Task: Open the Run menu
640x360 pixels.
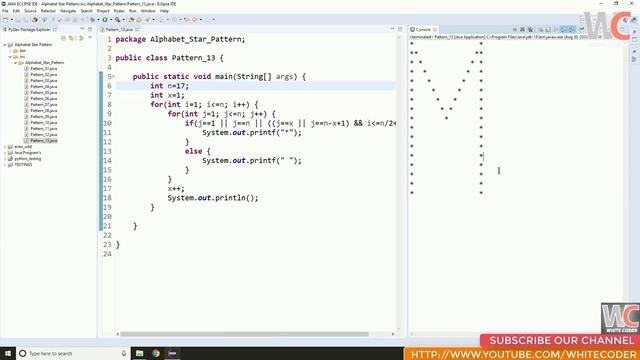Action: click(x=133, y=11)
